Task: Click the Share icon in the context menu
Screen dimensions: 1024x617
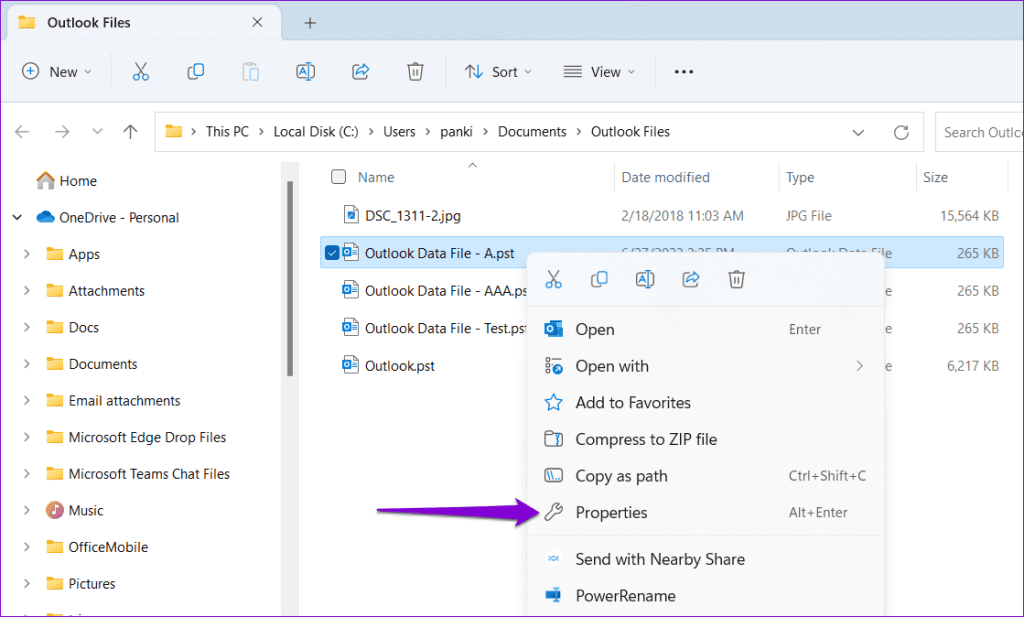Action: tap(690, 279)
